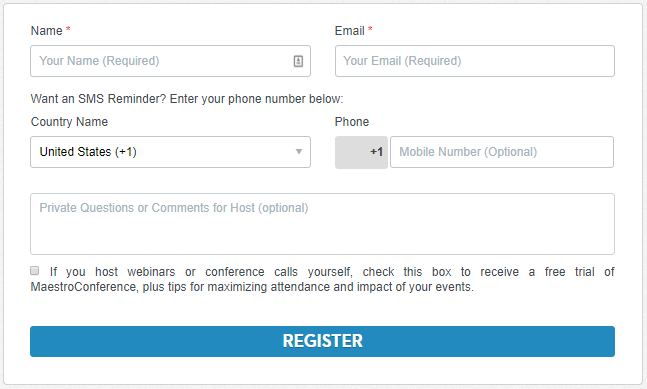Click the REGISTER button
647x389 pixels.
click(322, 342)
